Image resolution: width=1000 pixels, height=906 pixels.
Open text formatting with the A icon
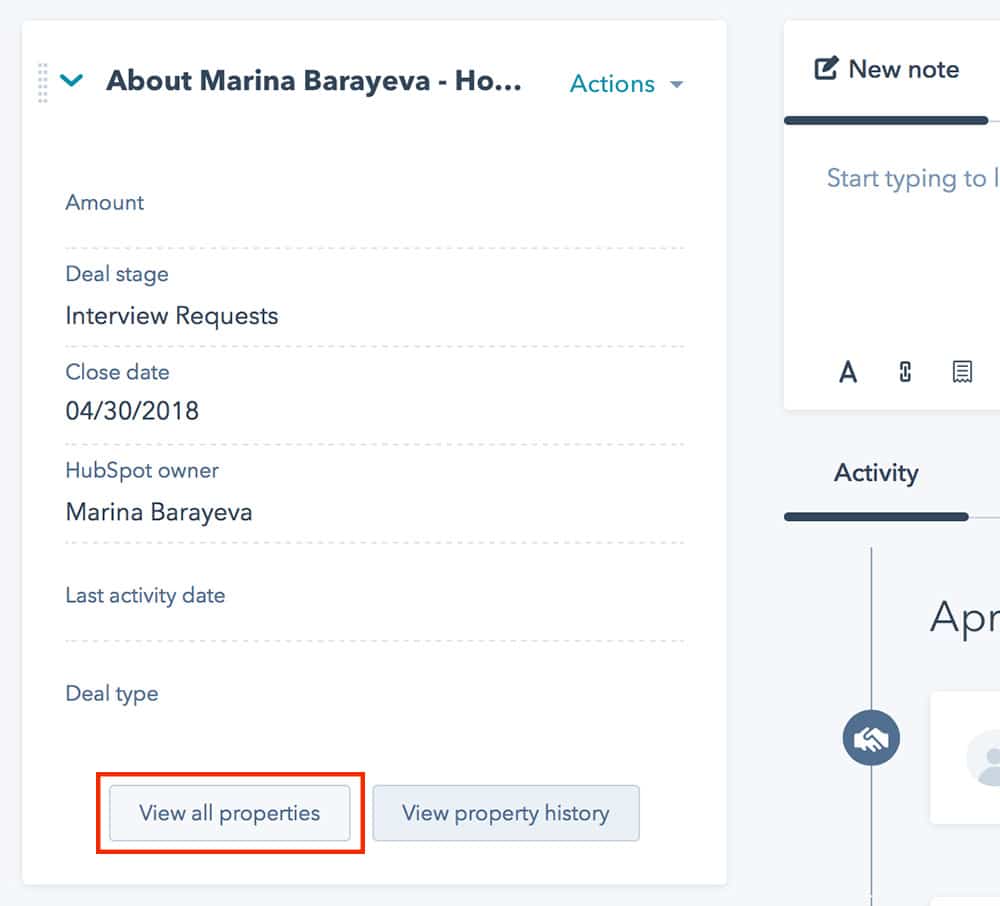pyautogui.click(x=848, y=372)
